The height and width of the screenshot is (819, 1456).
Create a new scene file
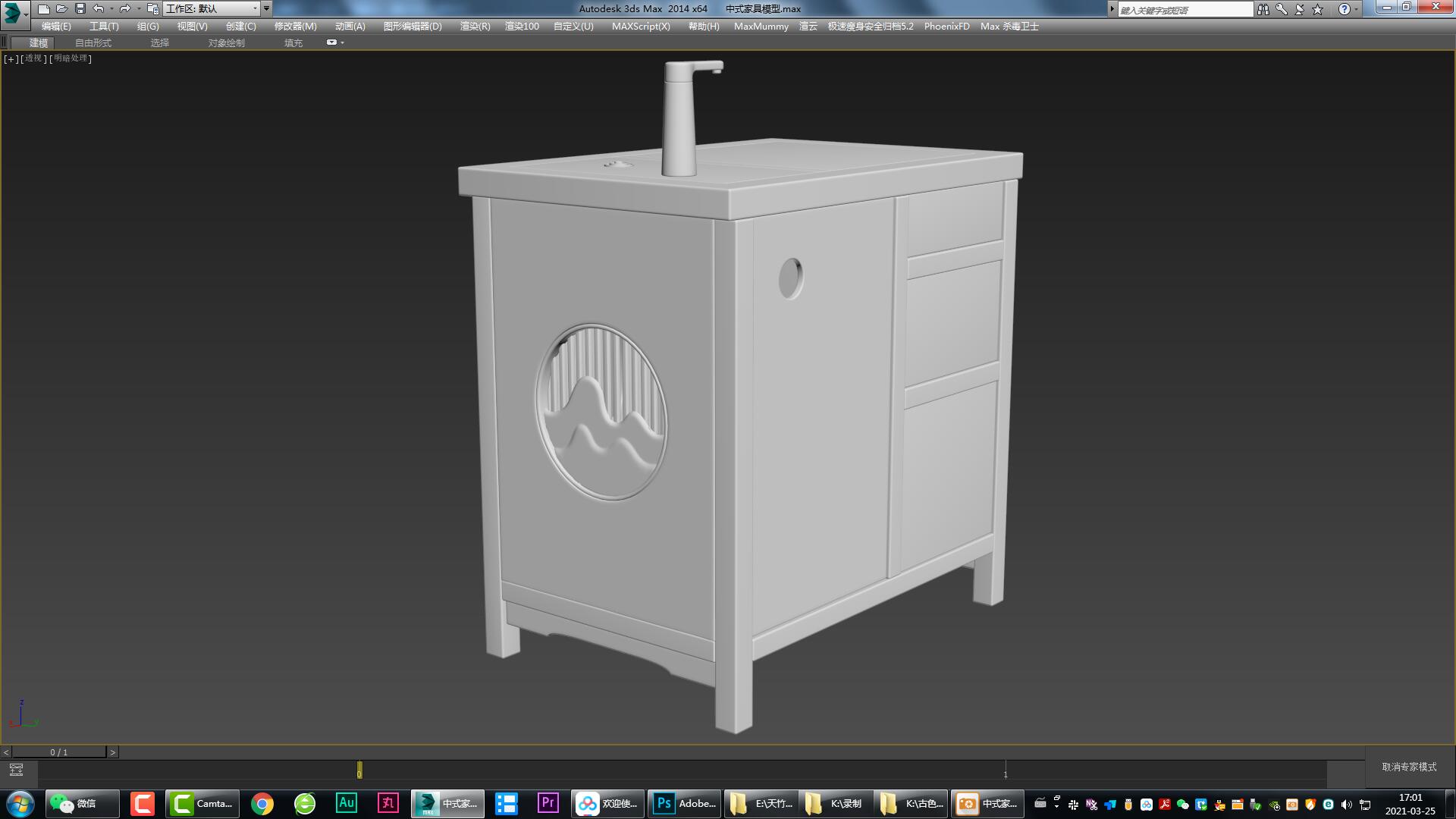tap(45, 8)
